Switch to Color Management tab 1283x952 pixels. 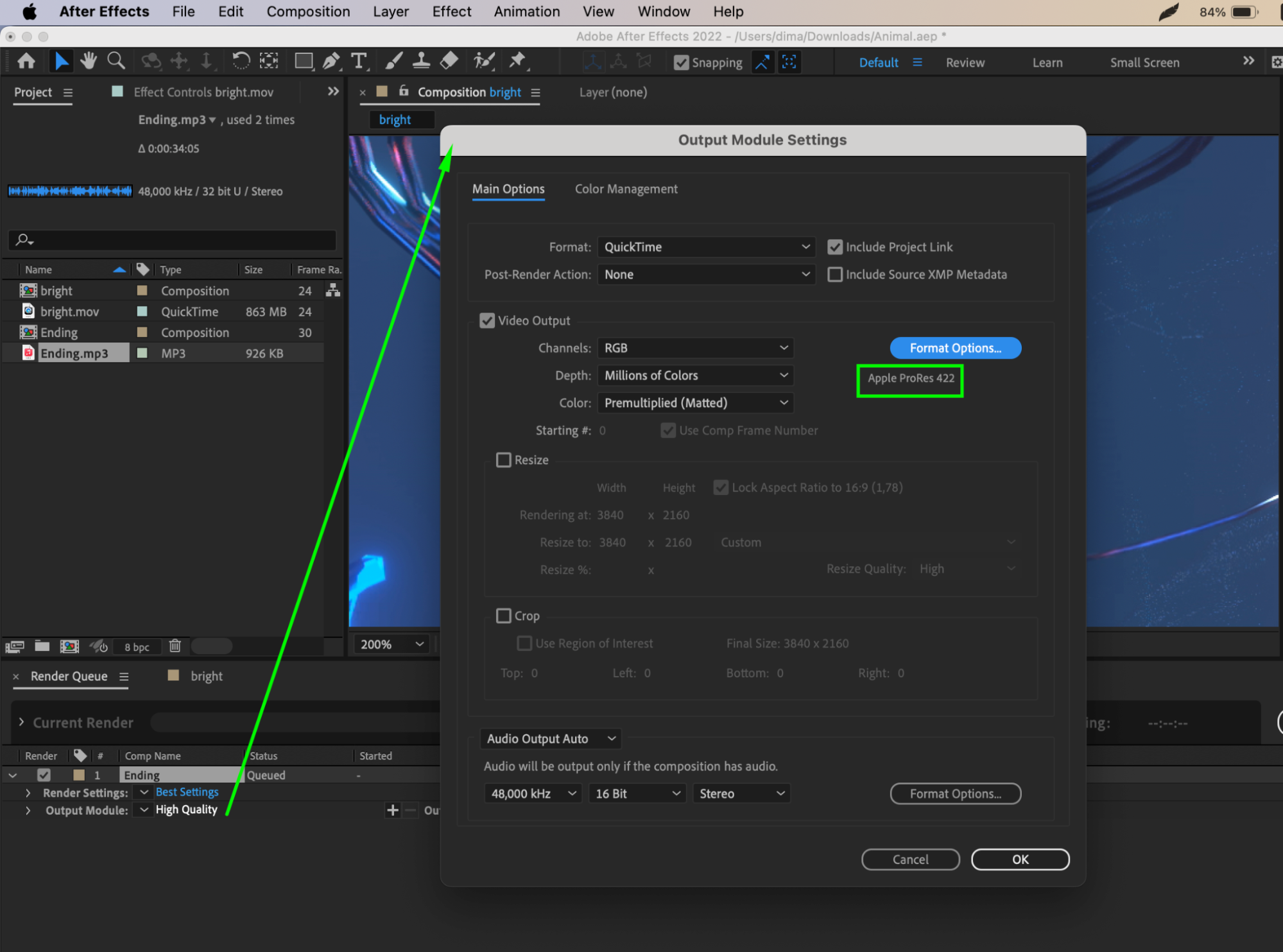coord(626,189)
